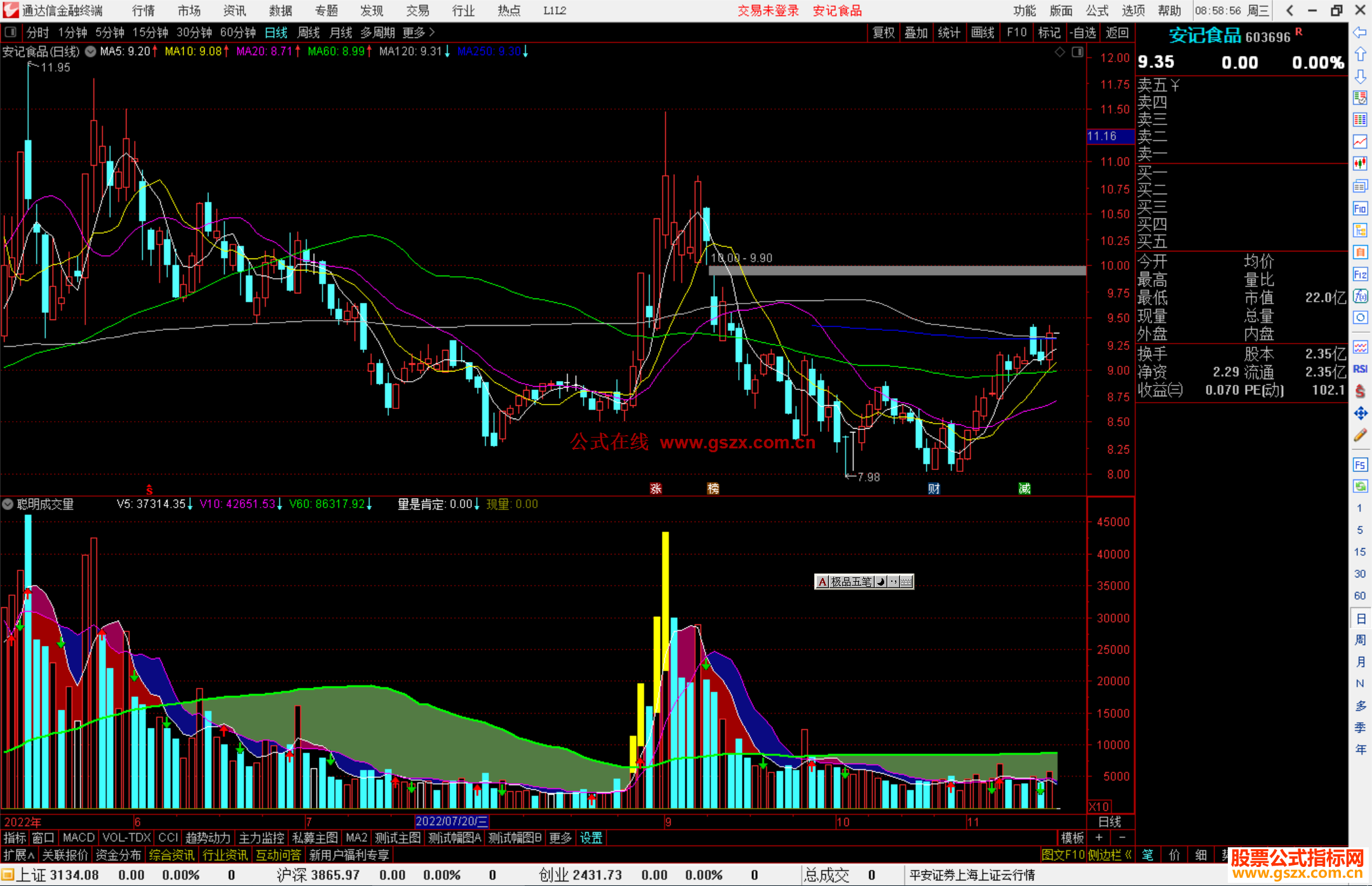
Task: Open the 公式 menu
Action: 1097,10
